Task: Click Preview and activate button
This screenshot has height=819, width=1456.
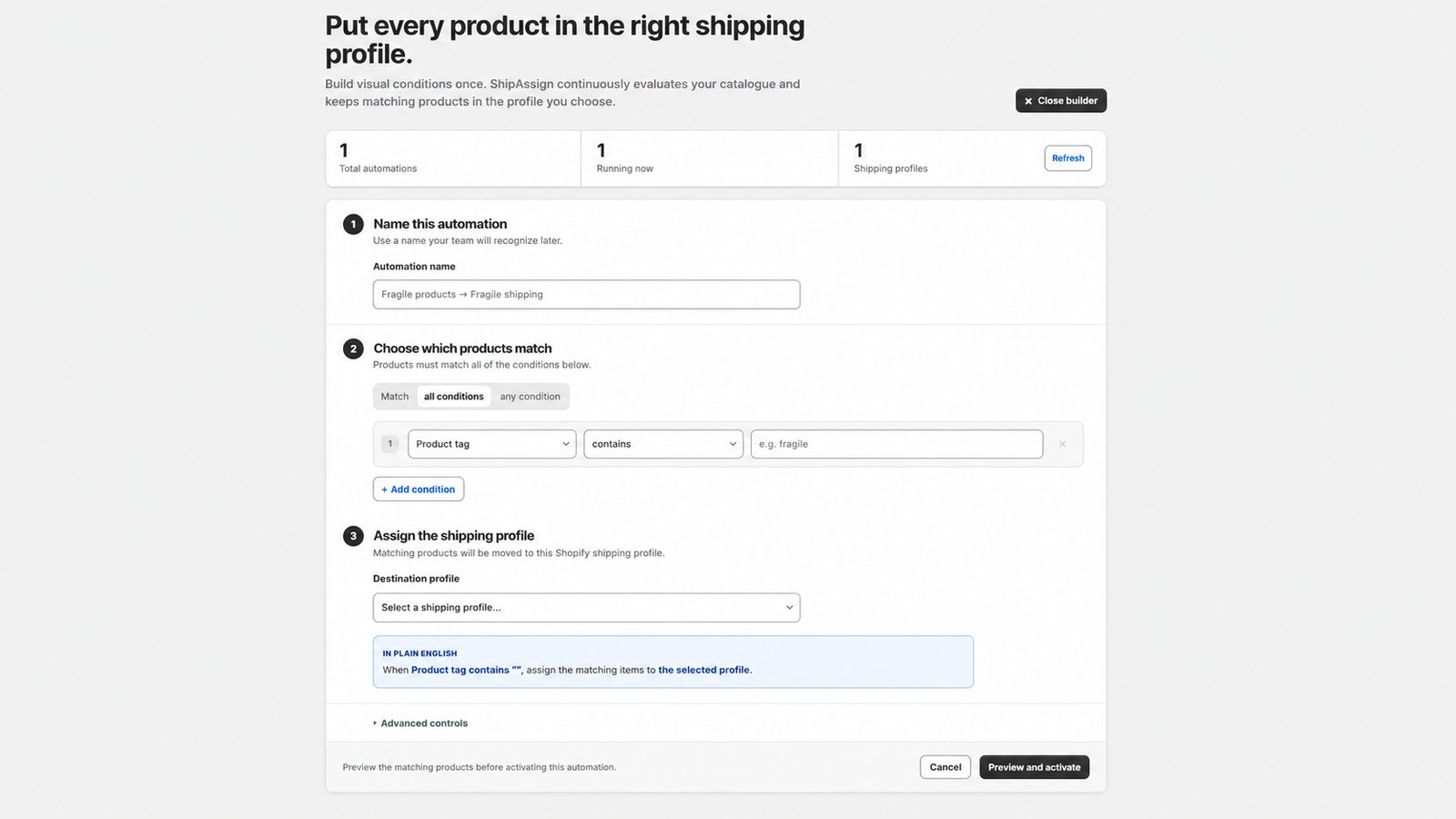Action: 1035,767
